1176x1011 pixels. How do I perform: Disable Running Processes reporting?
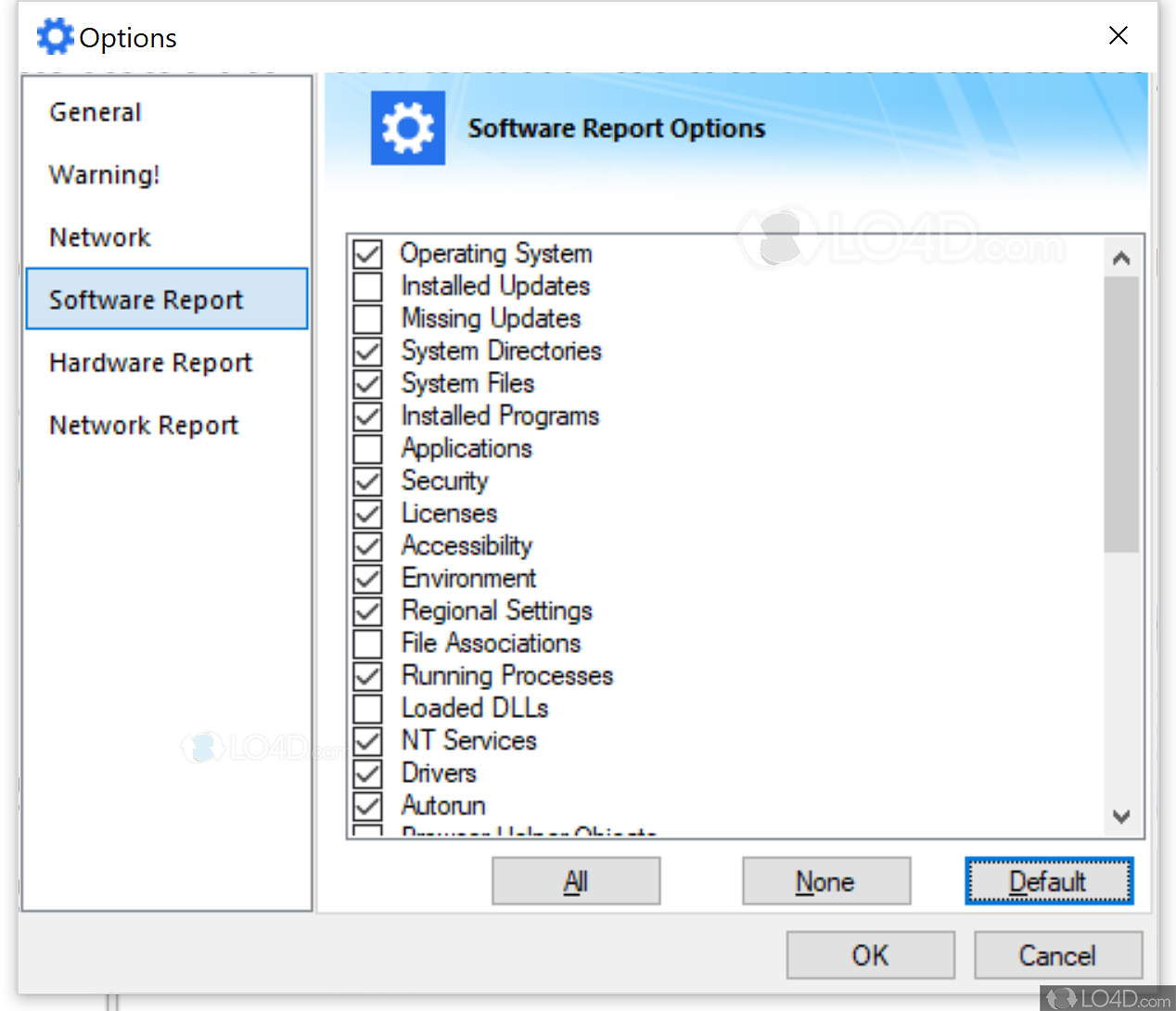367,675
